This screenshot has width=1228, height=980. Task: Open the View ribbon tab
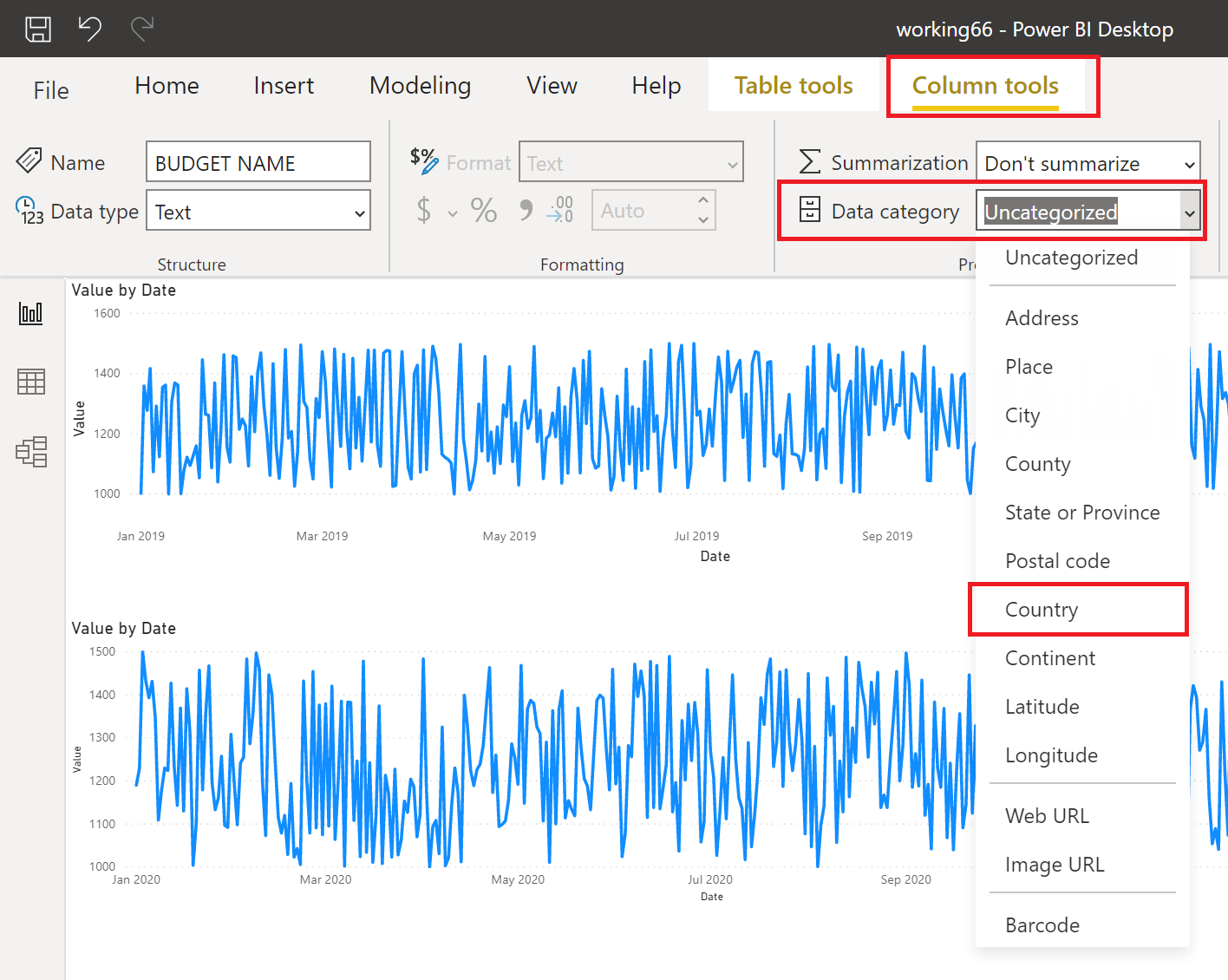click(x=552, y=86)
